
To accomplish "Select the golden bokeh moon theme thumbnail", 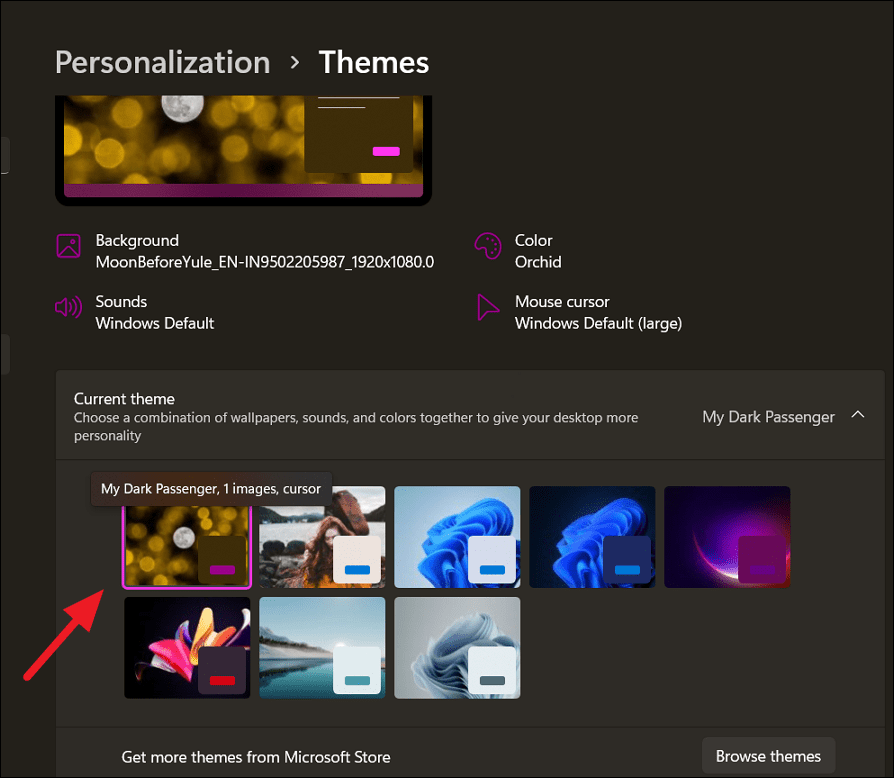I will pos(187,546).
